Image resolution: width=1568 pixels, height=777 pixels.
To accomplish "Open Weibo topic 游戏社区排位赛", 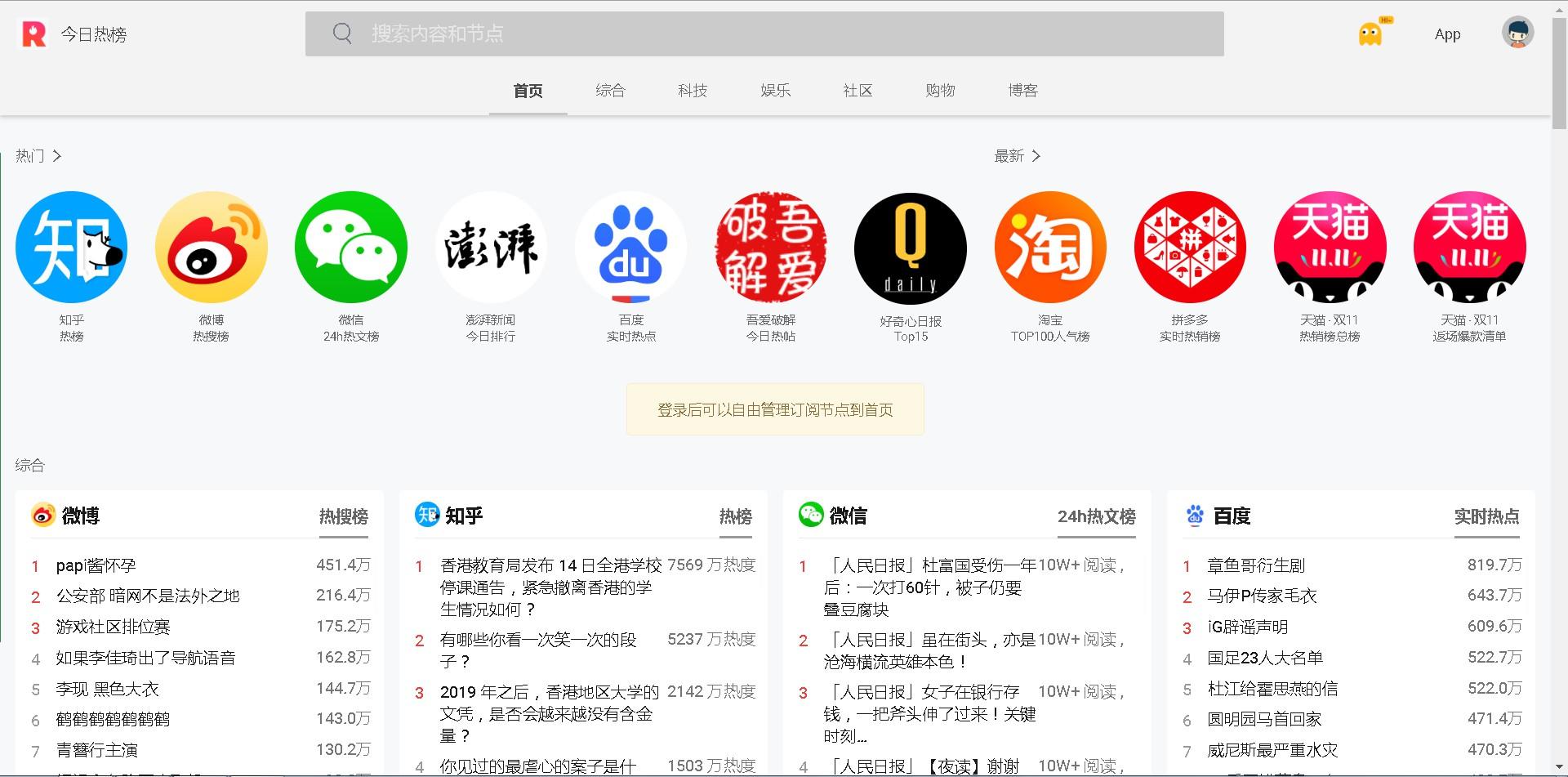I will (113, 627).
